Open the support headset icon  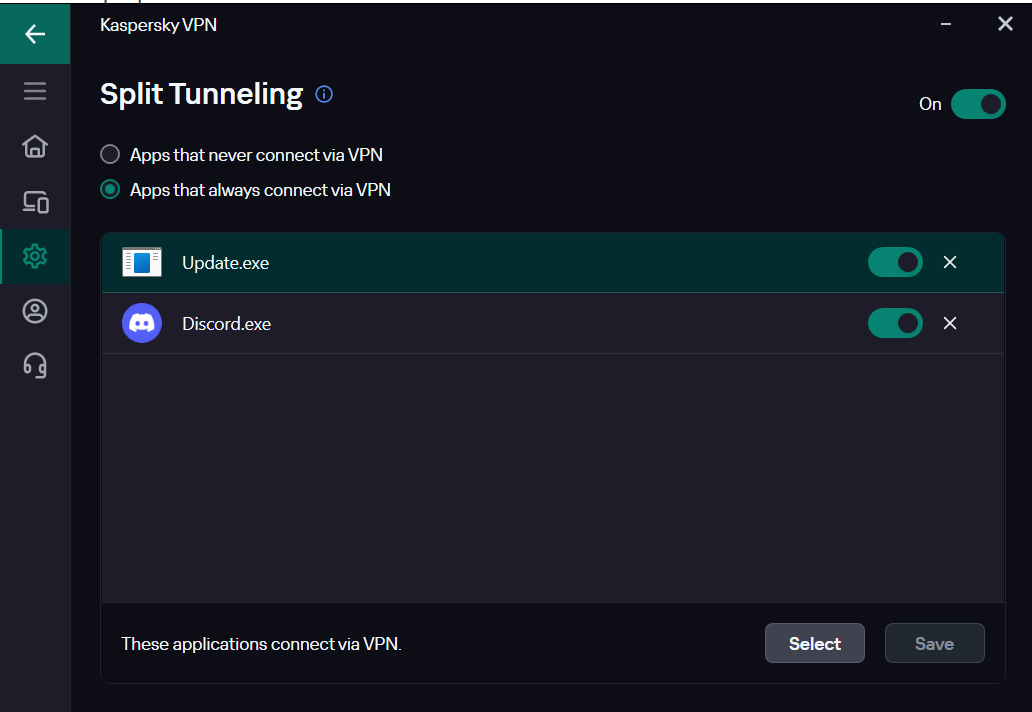(35, 366)
